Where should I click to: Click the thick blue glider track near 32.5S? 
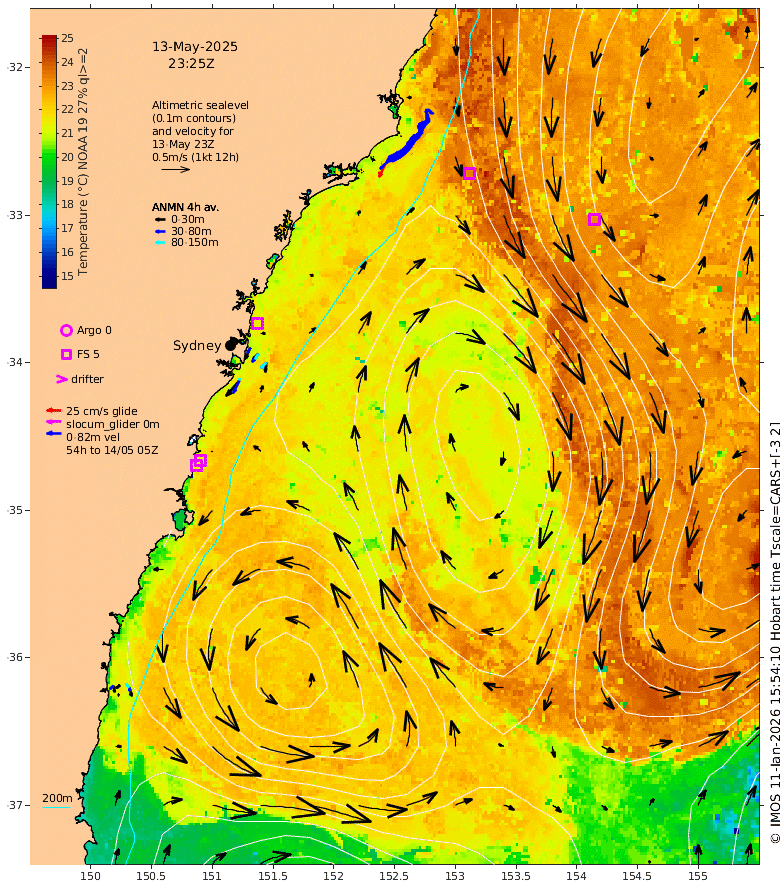point(405,142)
